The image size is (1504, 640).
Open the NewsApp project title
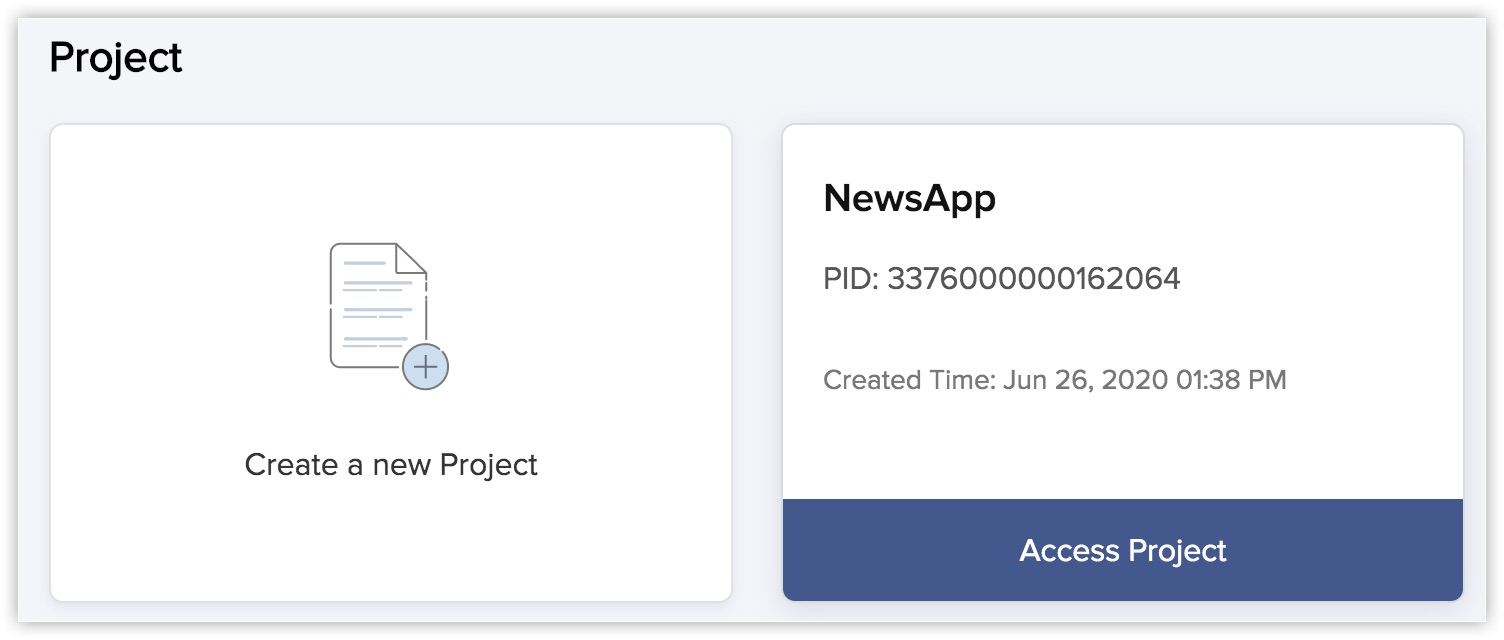coord(909,199)
